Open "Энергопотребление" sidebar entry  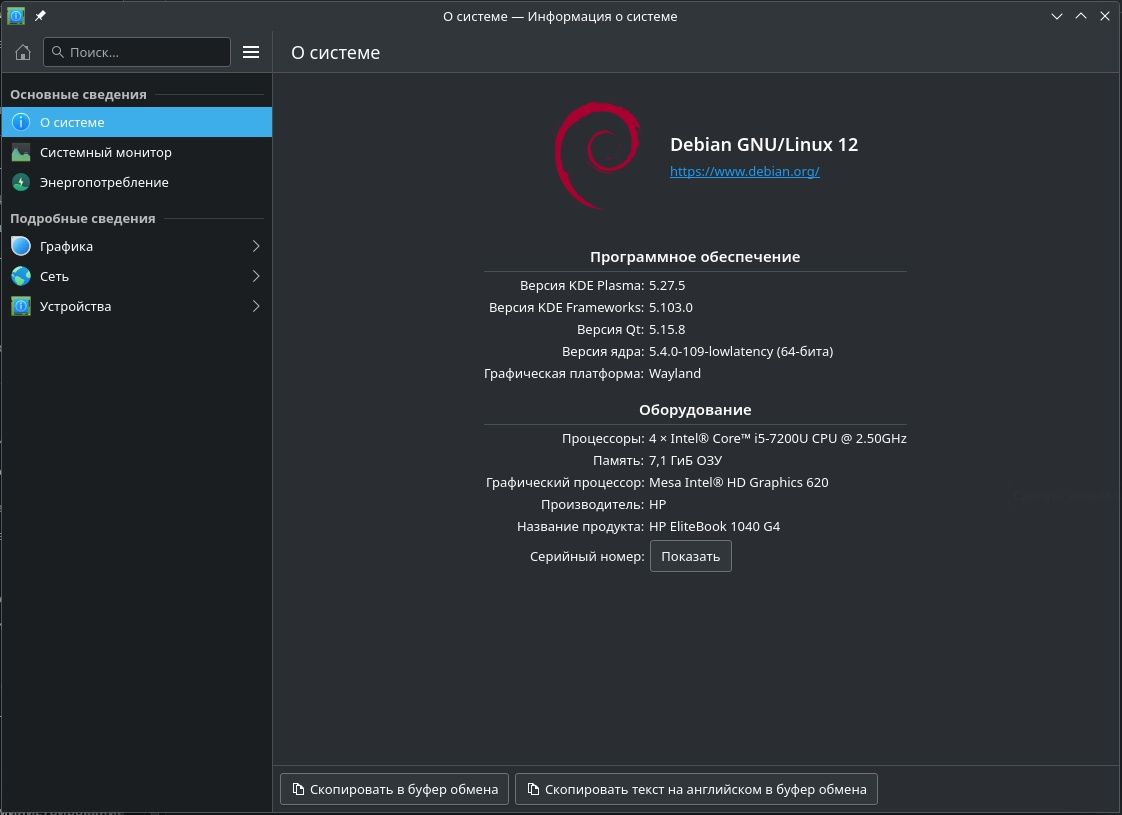pyautogui.click(x=137, y=182)
